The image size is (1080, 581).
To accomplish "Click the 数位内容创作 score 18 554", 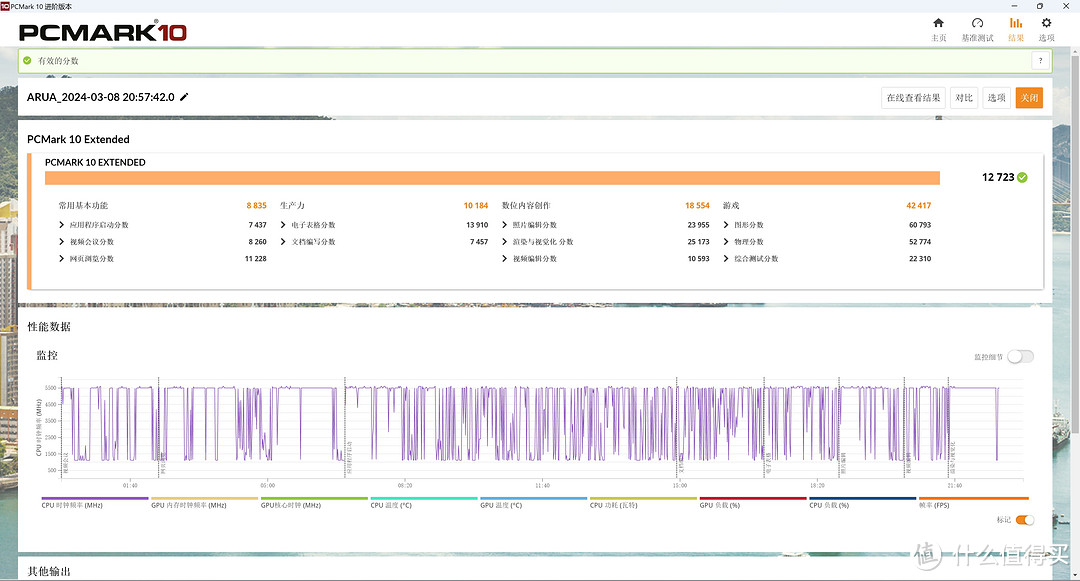I will [x=697, y=206].
